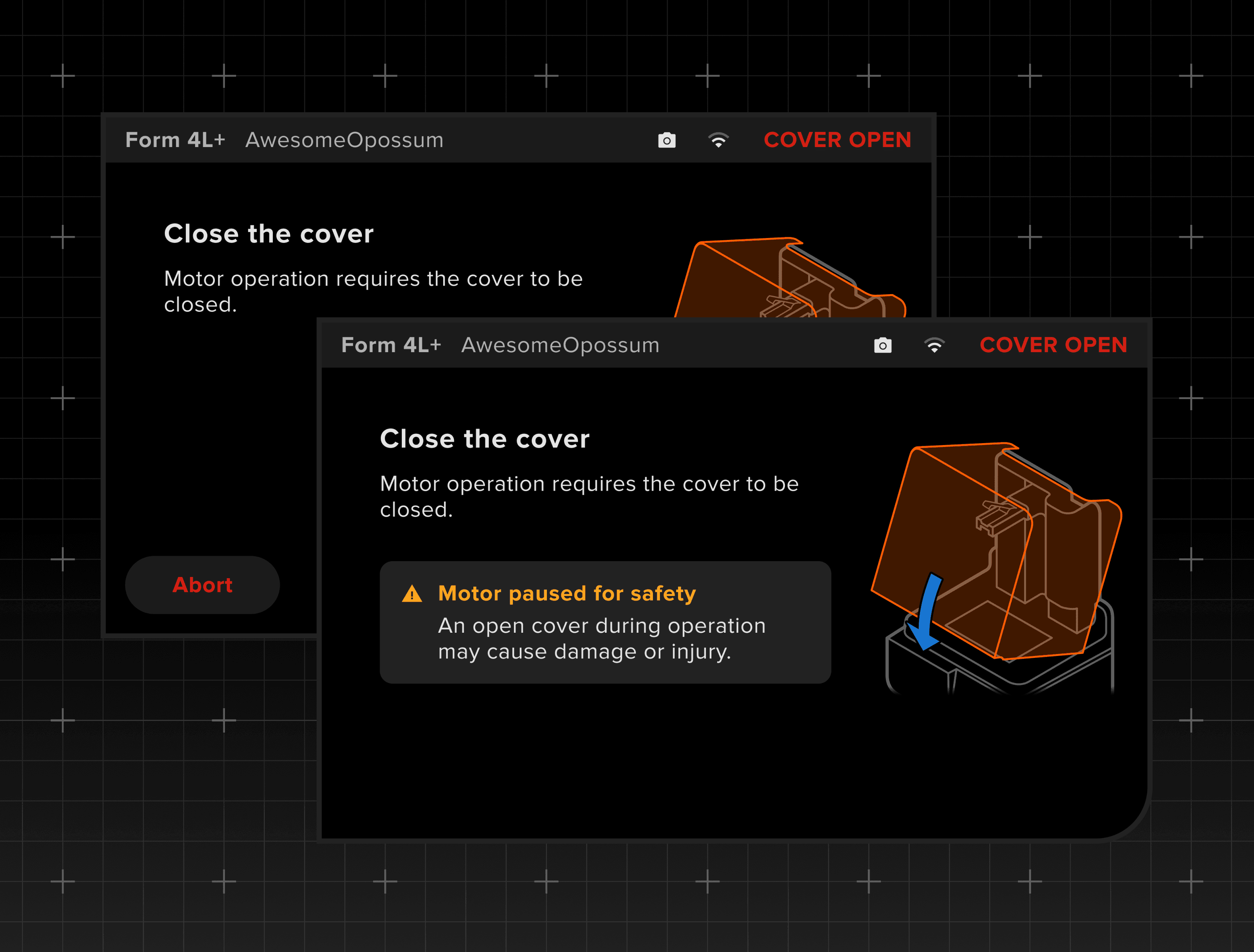Screen dimensions: 1254x952
Task: Click the COVER OPEN status on the front screen
Action: 1053,345
